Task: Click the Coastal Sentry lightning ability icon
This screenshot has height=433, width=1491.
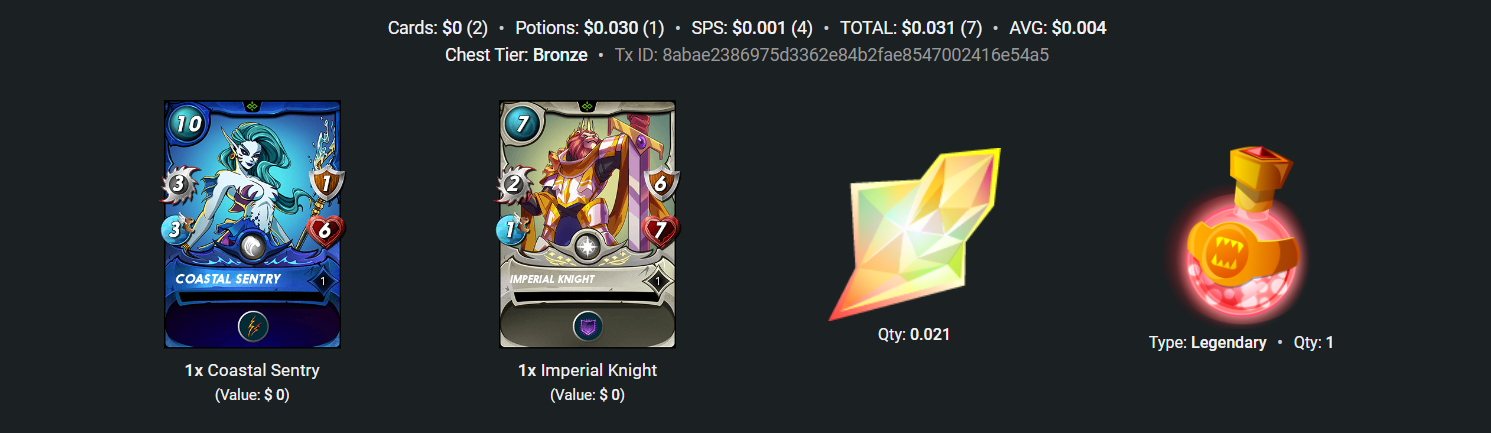Action: [x=252, y=326]
